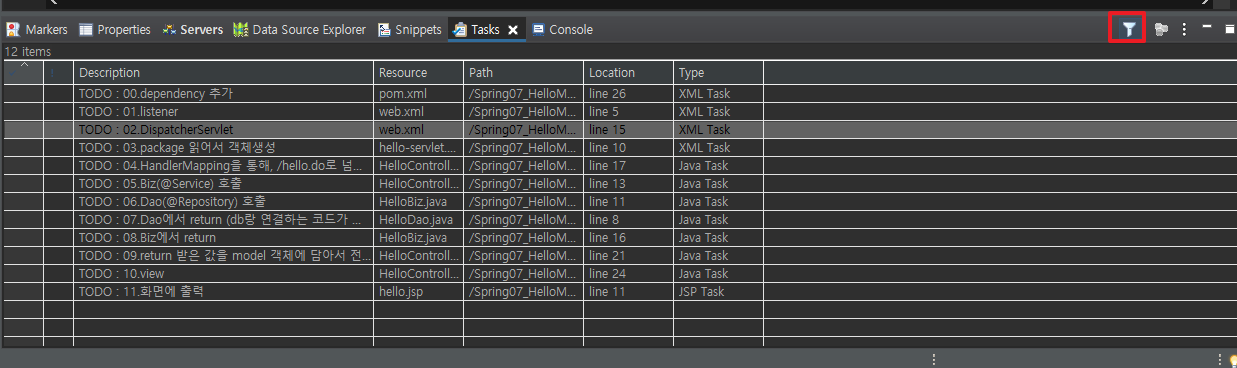Click the 'JSP Task' type cell

pyautogui.click(x=718, y=291)
